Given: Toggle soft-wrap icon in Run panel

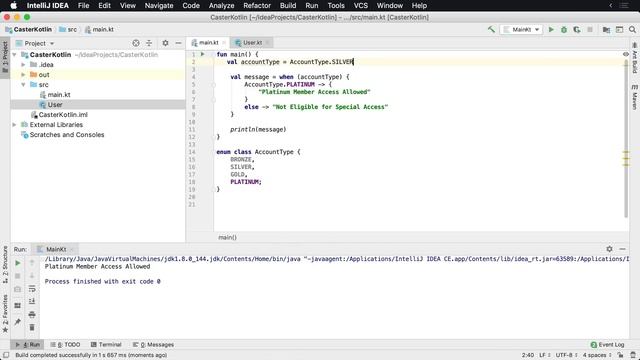Looking at the screenshot, I should point(32,289).
